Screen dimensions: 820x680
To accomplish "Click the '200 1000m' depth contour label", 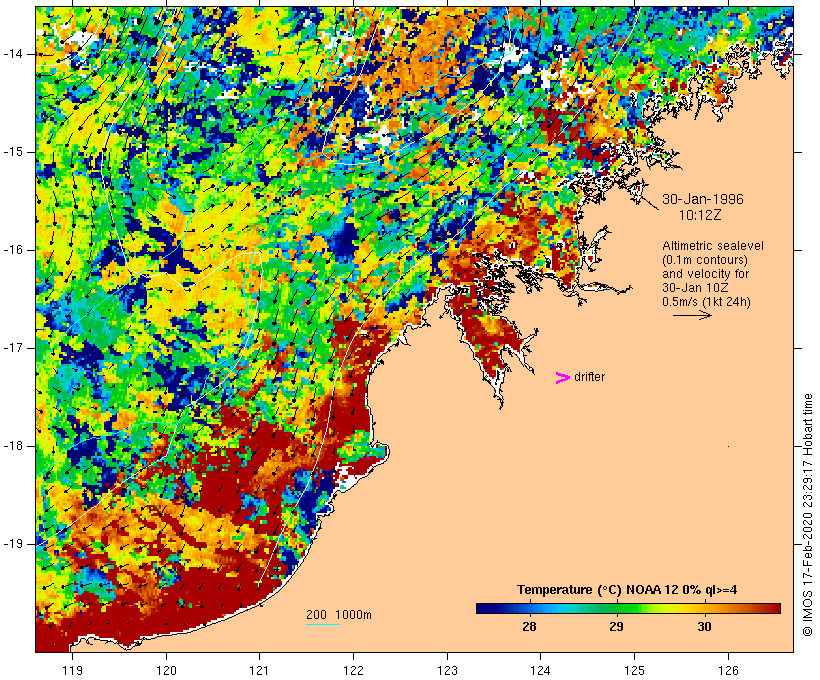I will point(339,615).
